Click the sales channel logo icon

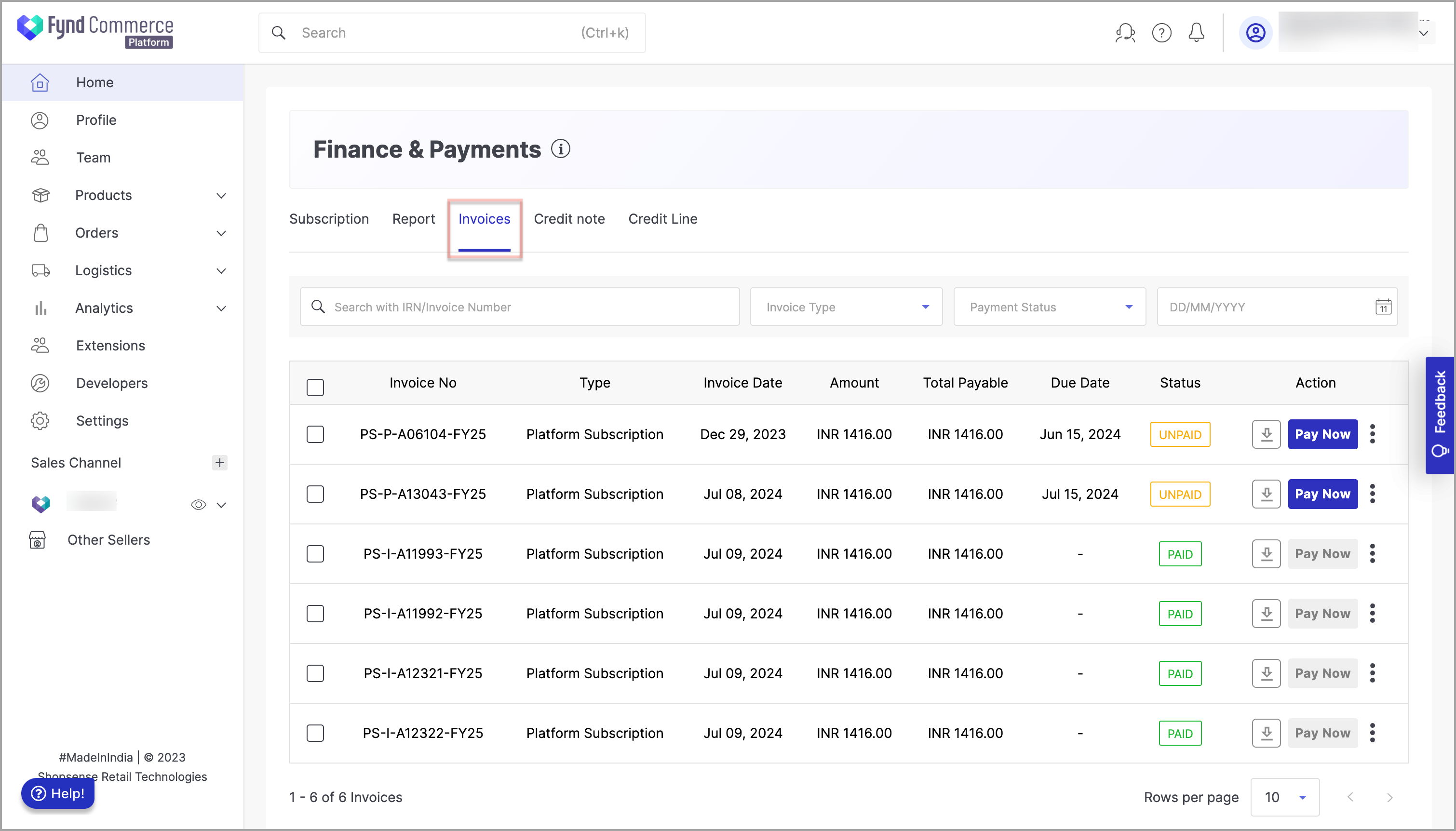pyautogui.click(x=40, y=504)
